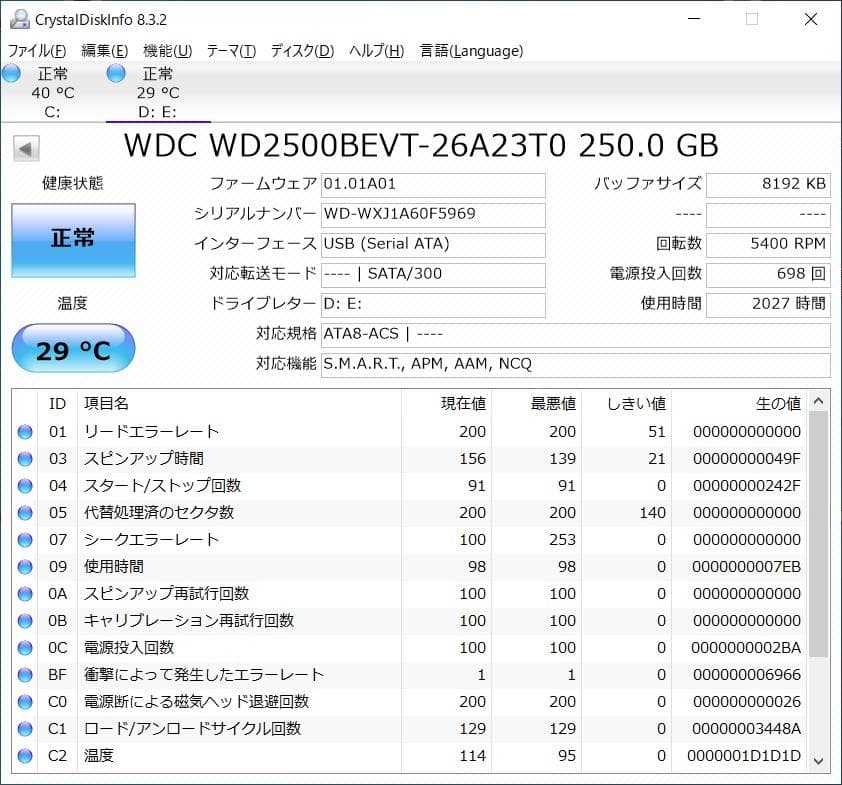The height and width of the screenshot is (785, 842).
Task: Select the スピンアップ時間 attribute name
Action: pyautogui.click(x=144, y=459)
